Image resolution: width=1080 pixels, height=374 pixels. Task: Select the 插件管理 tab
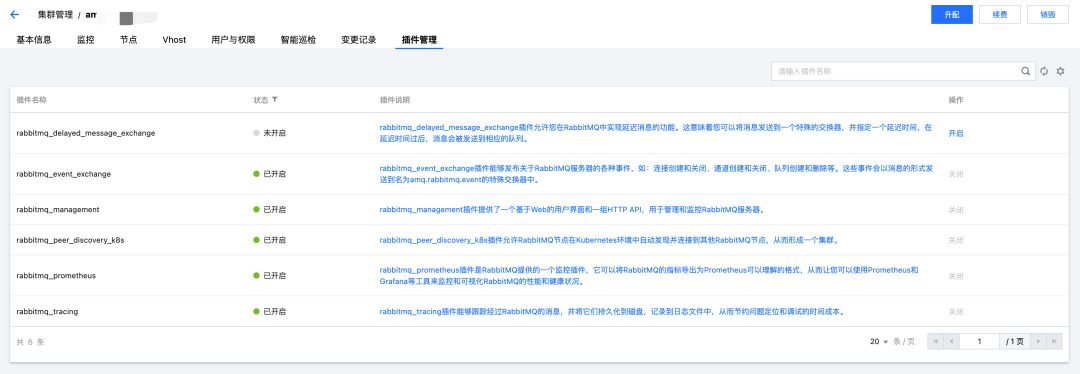point(419,40)
